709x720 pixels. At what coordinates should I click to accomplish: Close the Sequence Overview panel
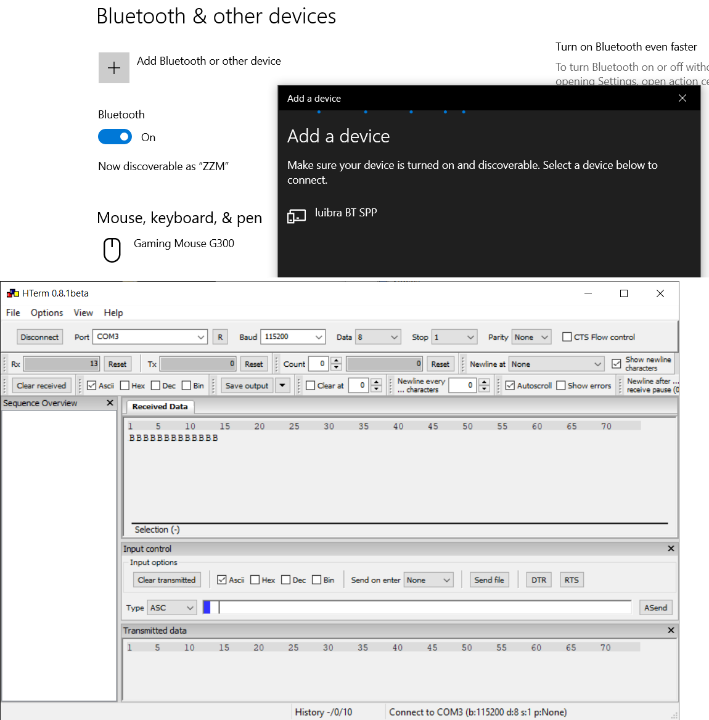110,403
